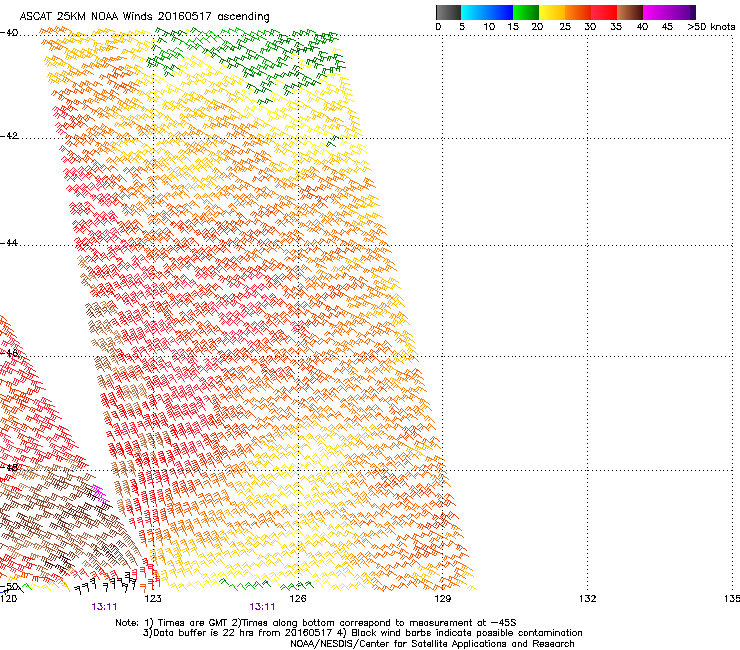Select the brown 35-40 knots legend swatch
Viewport: 740px width, 650px height.
coord(630,12)
